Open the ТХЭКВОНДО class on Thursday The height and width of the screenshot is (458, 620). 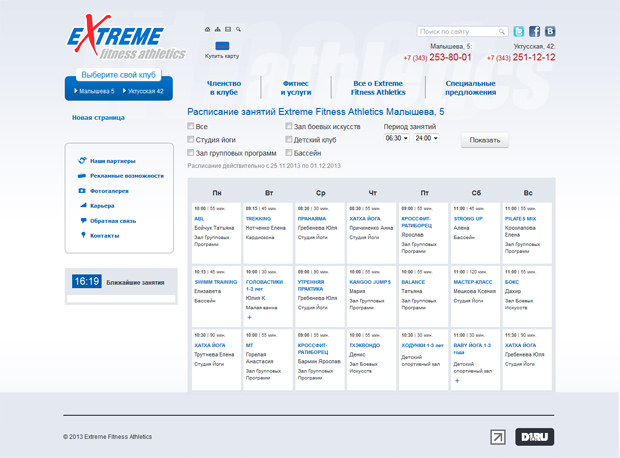[365, 345]
